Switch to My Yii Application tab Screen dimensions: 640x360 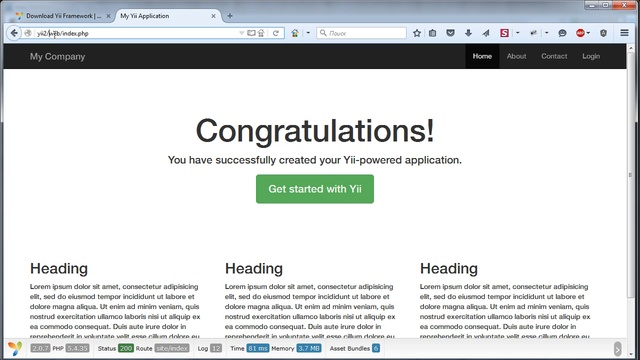(167, 16)
